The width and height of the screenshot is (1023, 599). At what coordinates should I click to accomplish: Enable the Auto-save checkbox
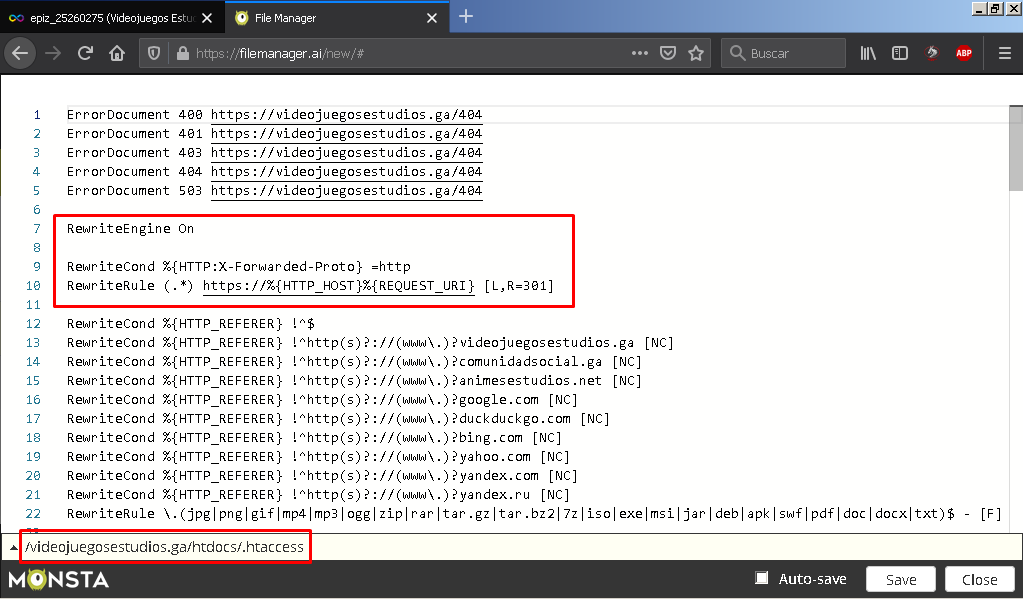pos(762,578)
